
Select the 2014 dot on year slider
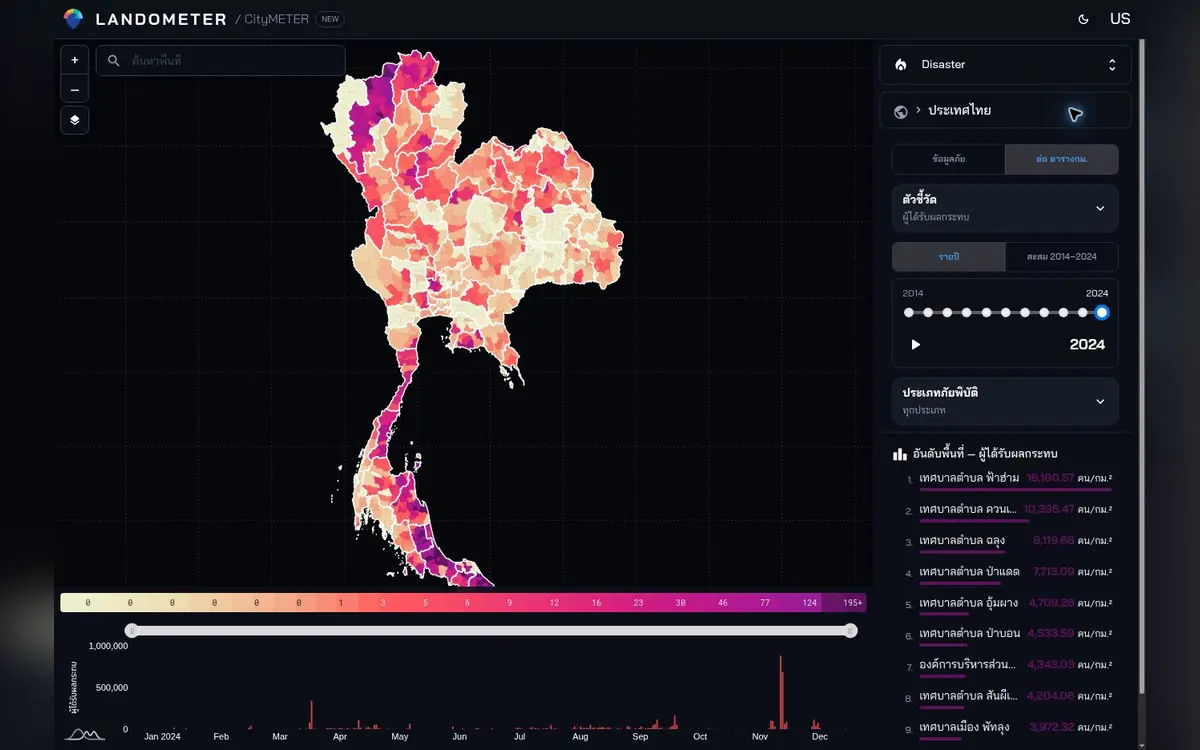909,312
